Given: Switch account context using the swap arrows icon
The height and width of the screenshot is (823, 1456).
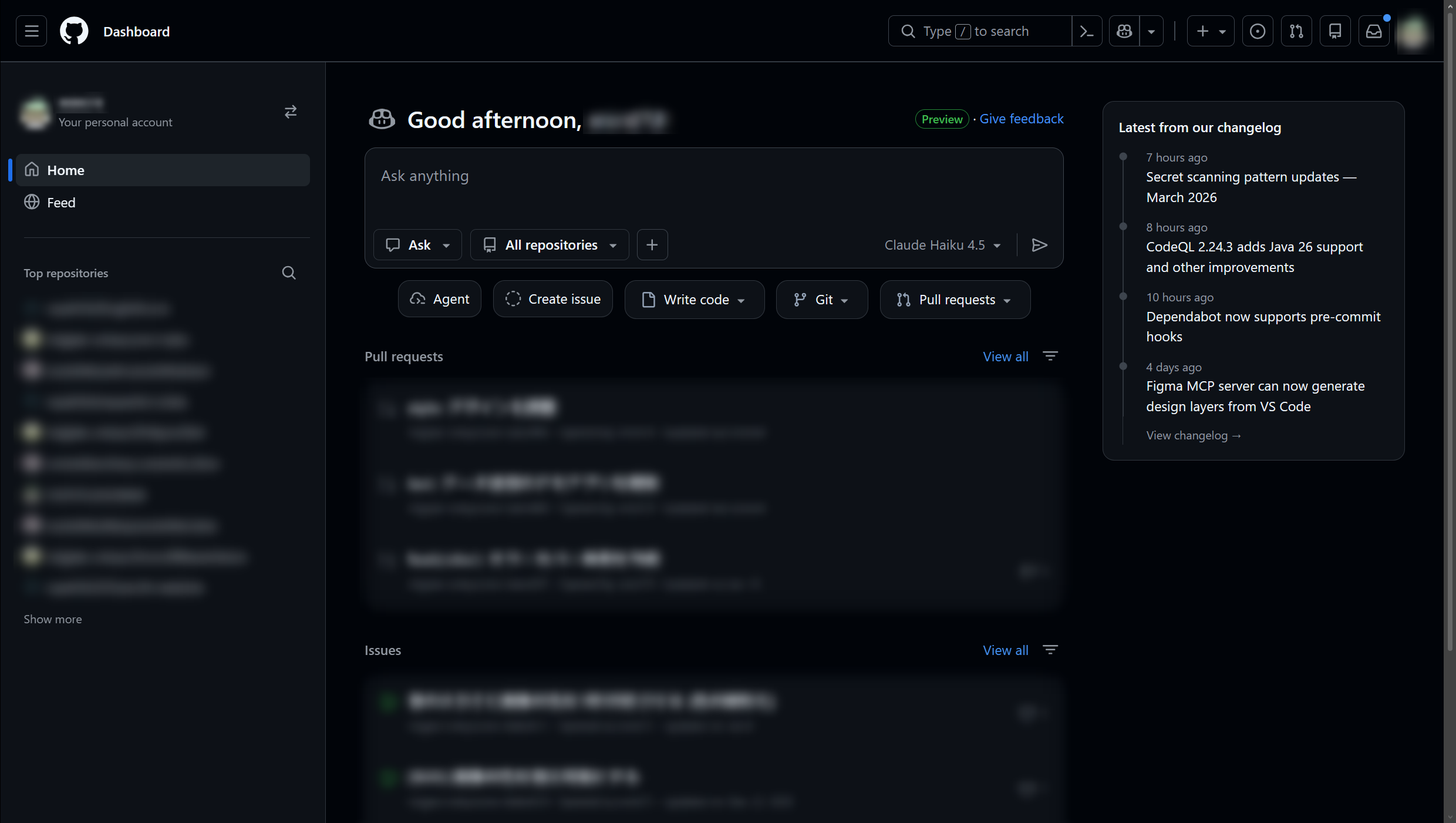Looking at the screenshot, I should 291,112.
